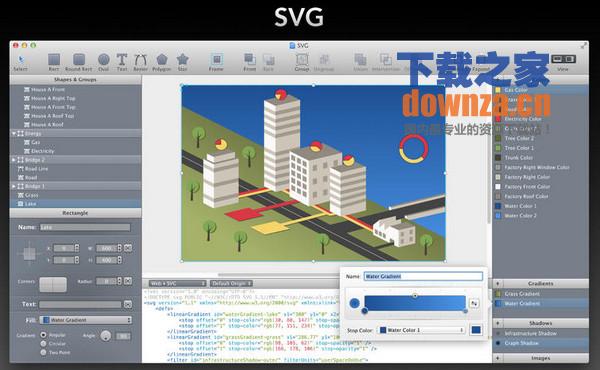Select the Gas shape row

[x=75, y=142]
